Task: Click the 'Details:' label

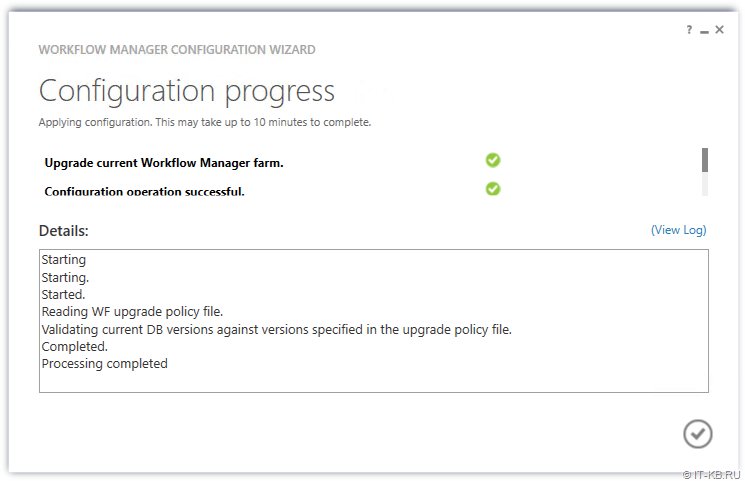Action: 64,231
